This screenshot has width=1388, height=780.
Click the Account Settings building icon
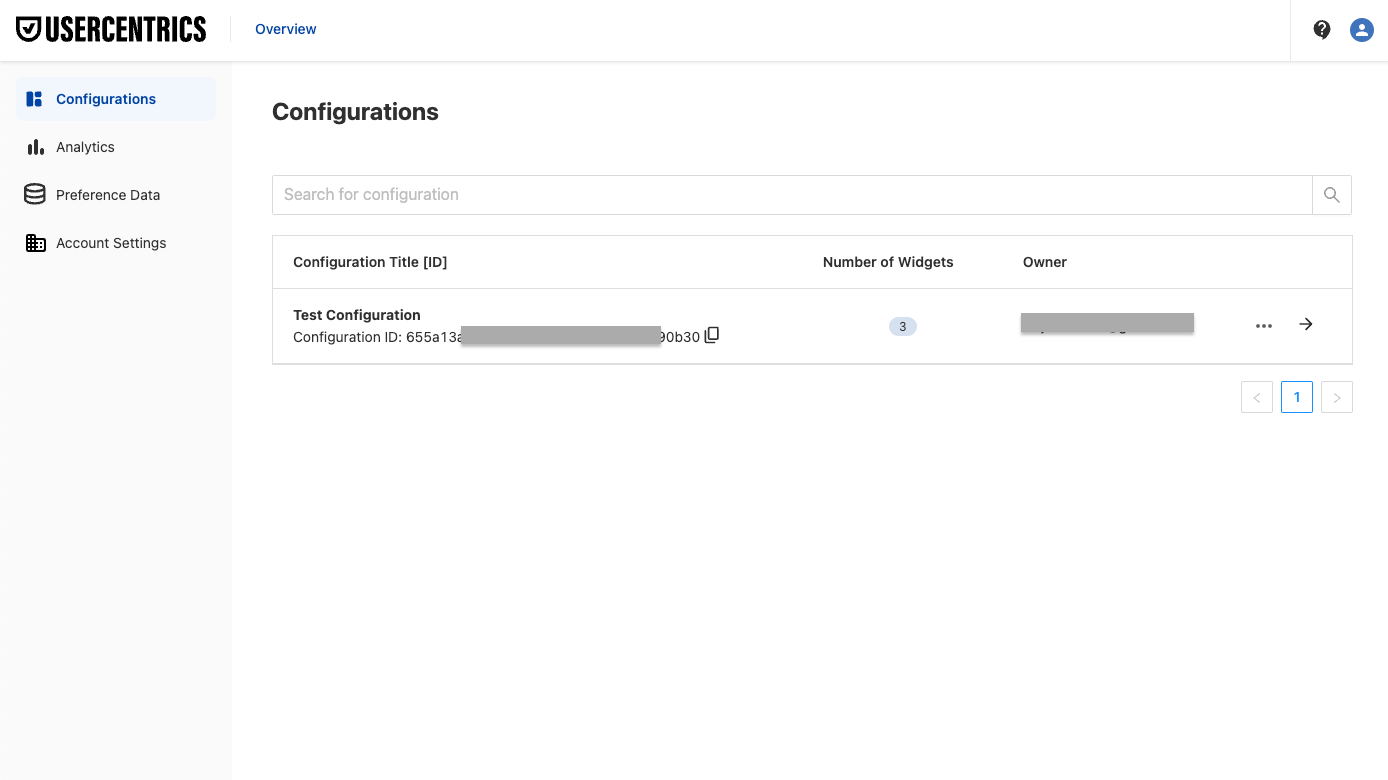tap(36, 243)
